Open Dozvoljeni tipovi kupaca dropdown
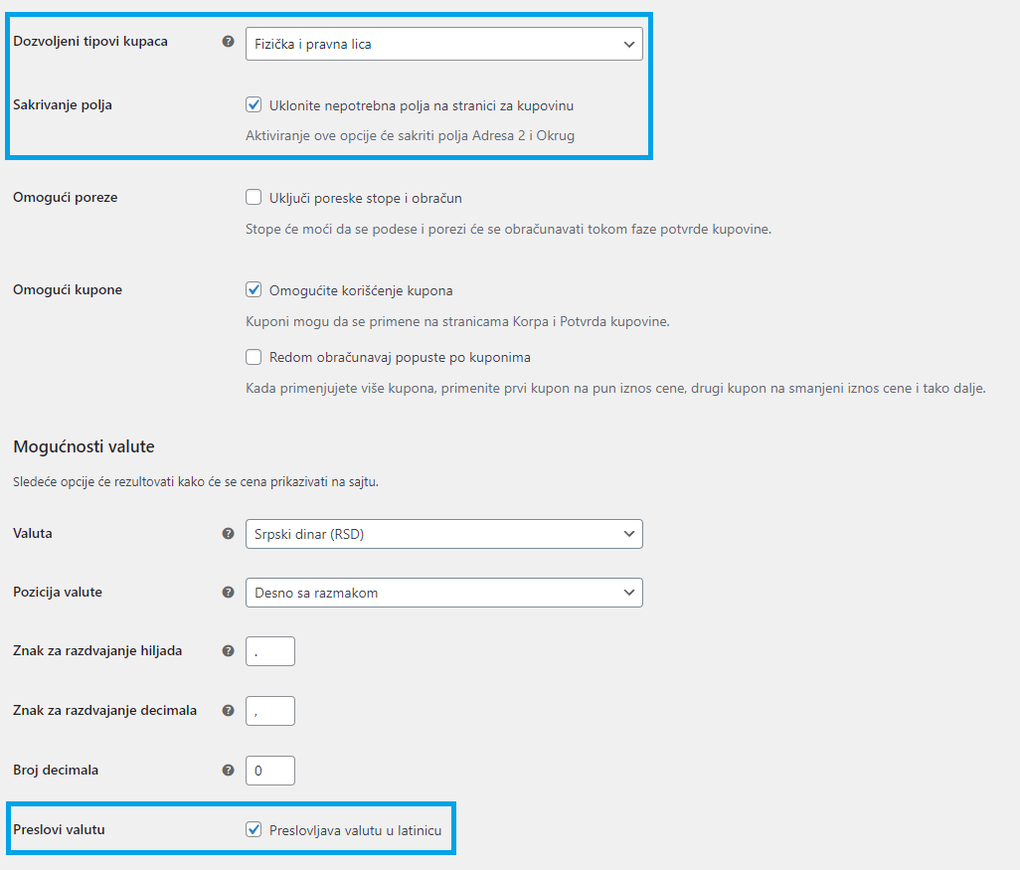The height and width of the screenshot is (870, 1020). (x=443, y=44)
